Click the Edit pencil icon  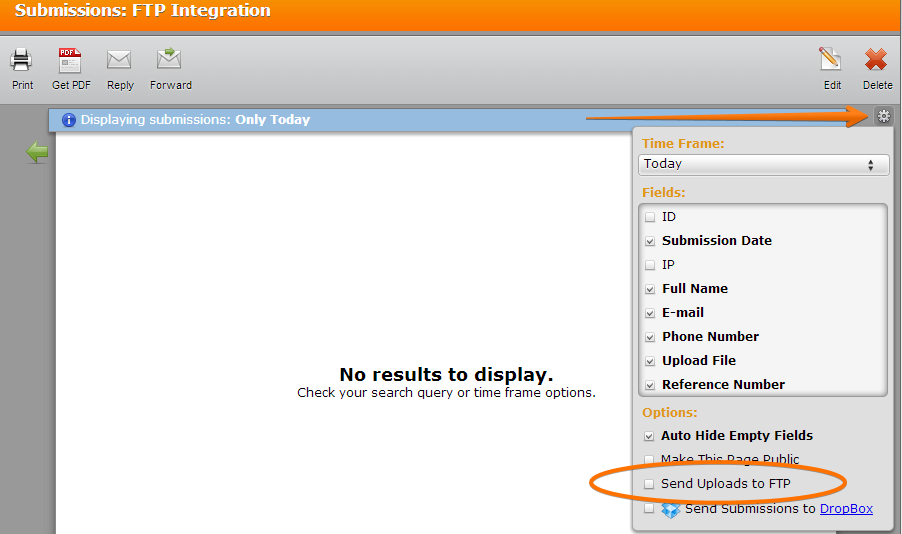[x=831, y=60]
